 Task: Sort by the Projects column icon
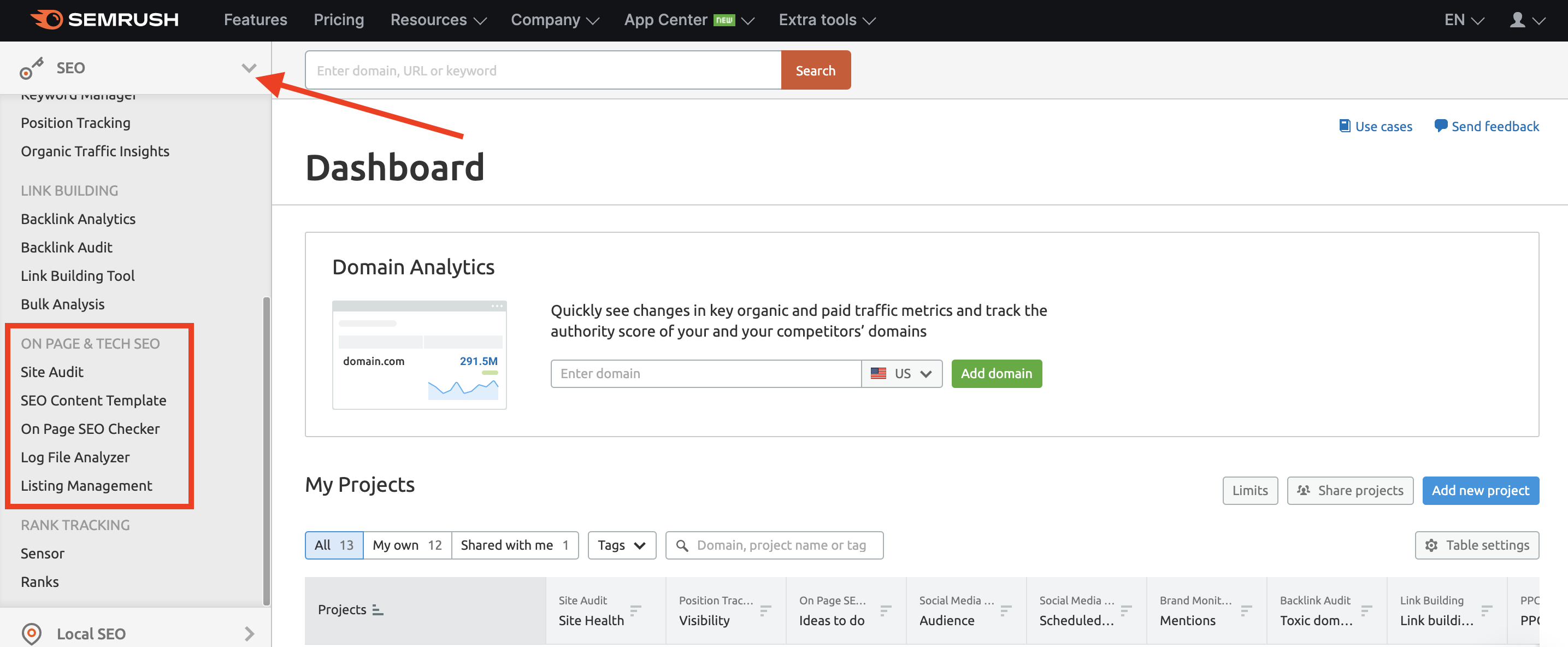(x=378, y=609)
